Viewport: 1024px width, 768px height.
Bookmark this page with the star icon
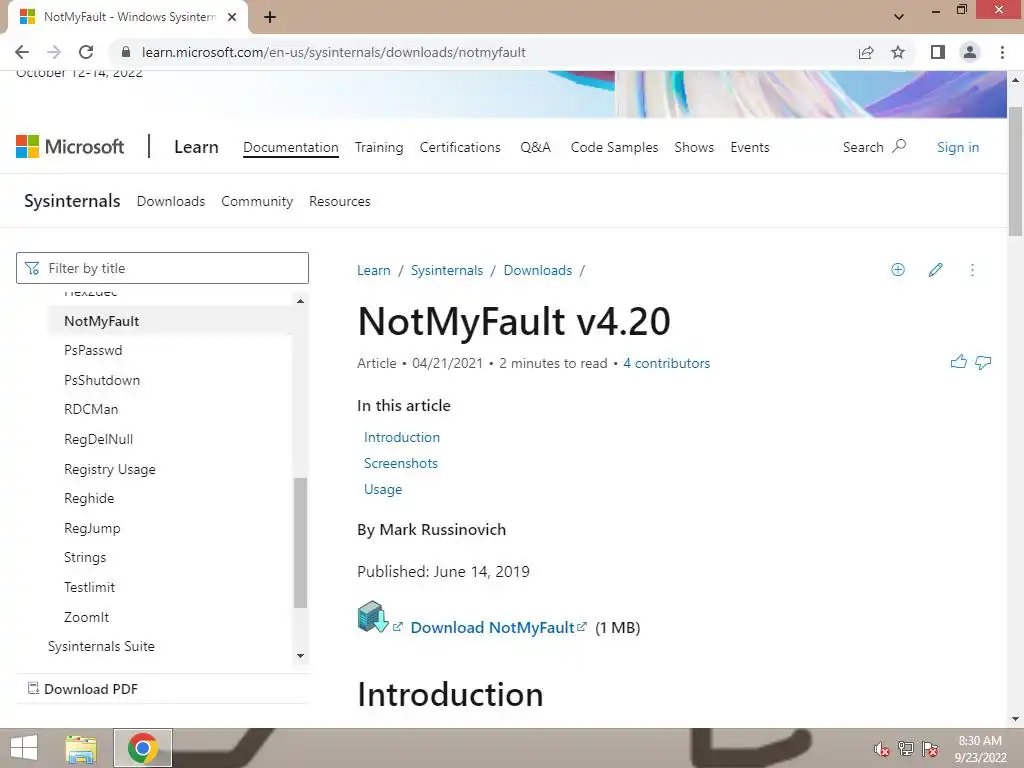[898, 52]
